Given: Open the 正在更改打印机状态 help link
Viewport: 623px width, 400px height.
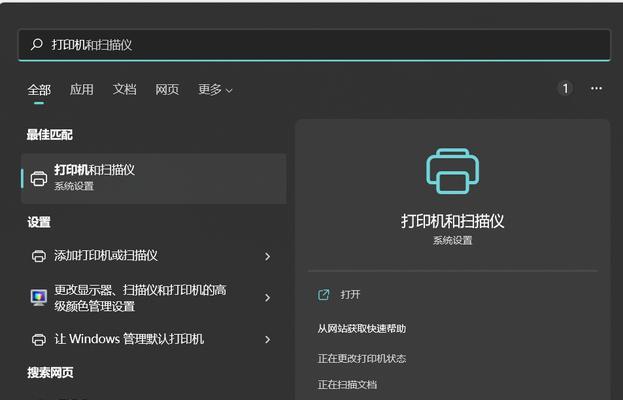Looking at the screenshot, I should pos(362,359).
